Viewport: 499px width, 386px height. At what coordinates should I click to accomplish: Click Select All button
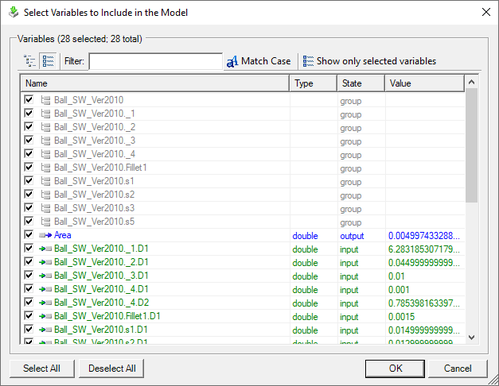42,368
